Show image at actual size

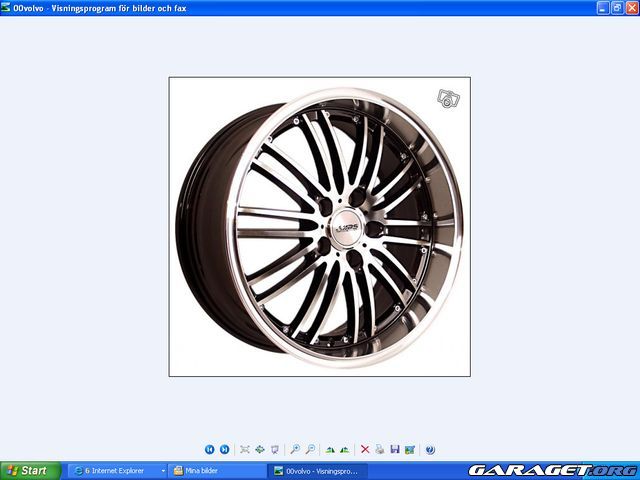click(260, 449)
